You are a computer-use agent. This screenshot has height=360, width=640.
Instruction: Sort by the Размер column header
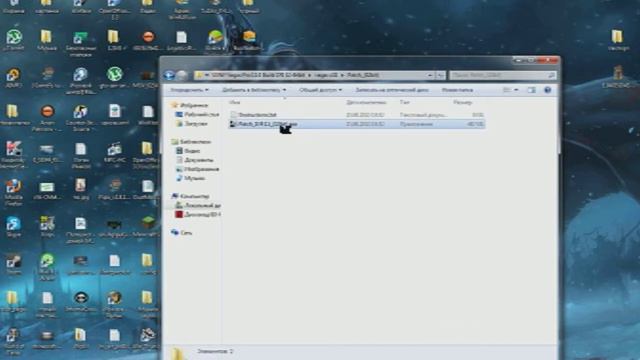click(x=462, y=102)
